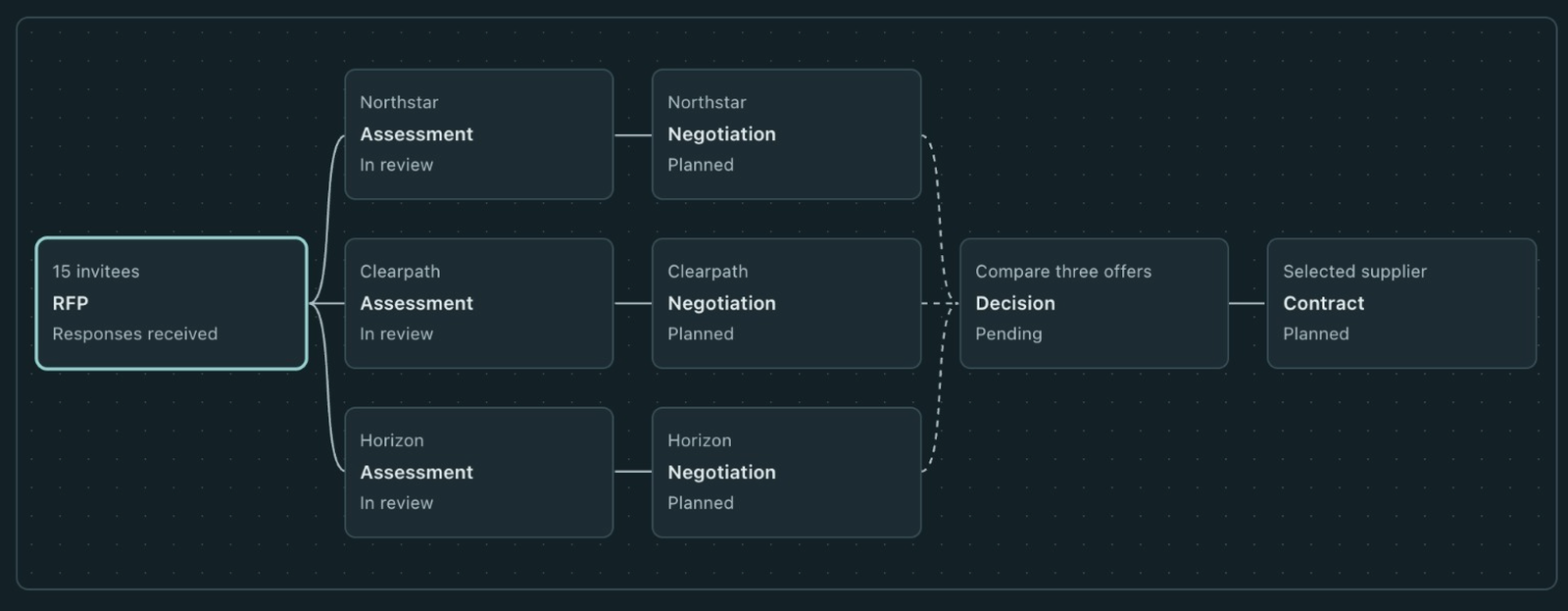Click the Horizon Assessment node
This screenshot has width=1568, height=611.
(x=479, y=472)
